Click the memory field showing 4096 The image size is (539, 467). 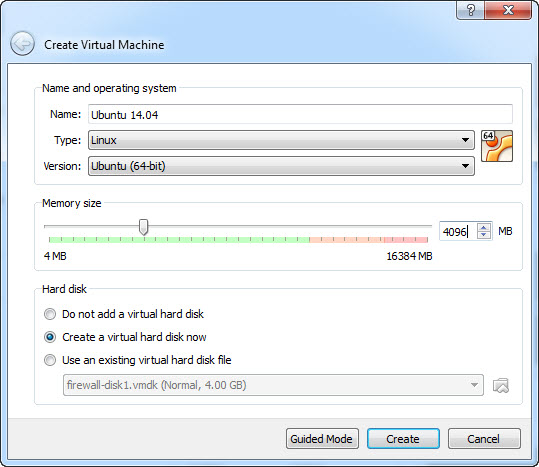pyautogui.click(x=458, y=231)
